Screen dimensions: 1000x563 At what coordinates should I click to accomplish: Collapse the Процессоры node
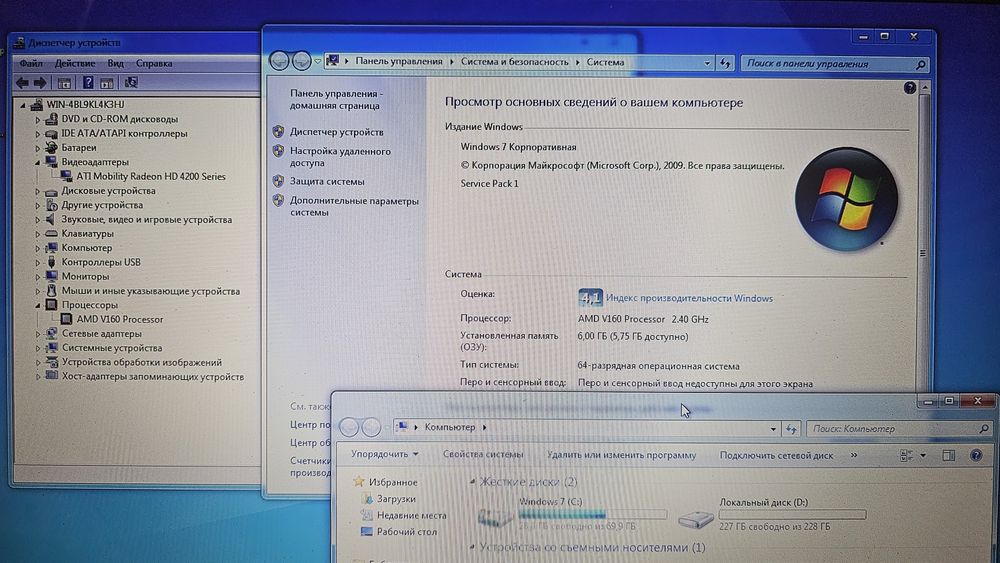pos(38,305)
